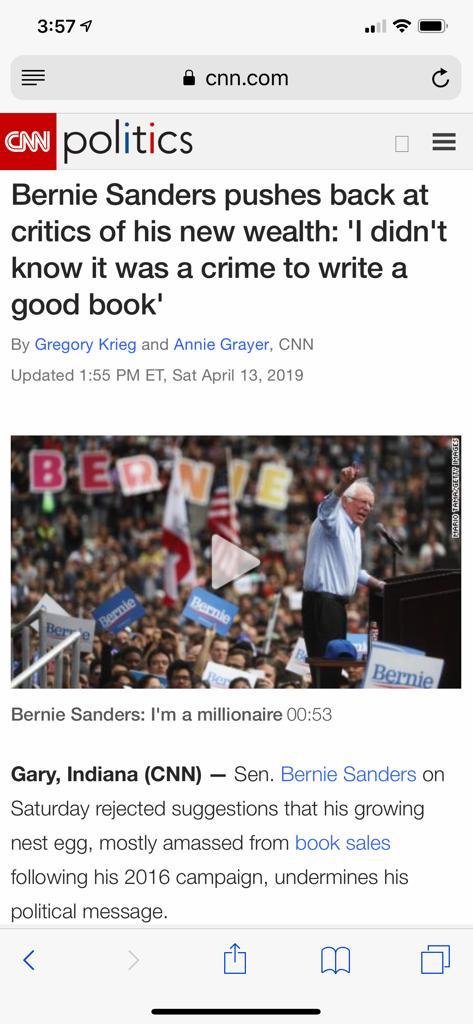
Task: Reload the cnn.com page
Action: click(x=440, y=78)
